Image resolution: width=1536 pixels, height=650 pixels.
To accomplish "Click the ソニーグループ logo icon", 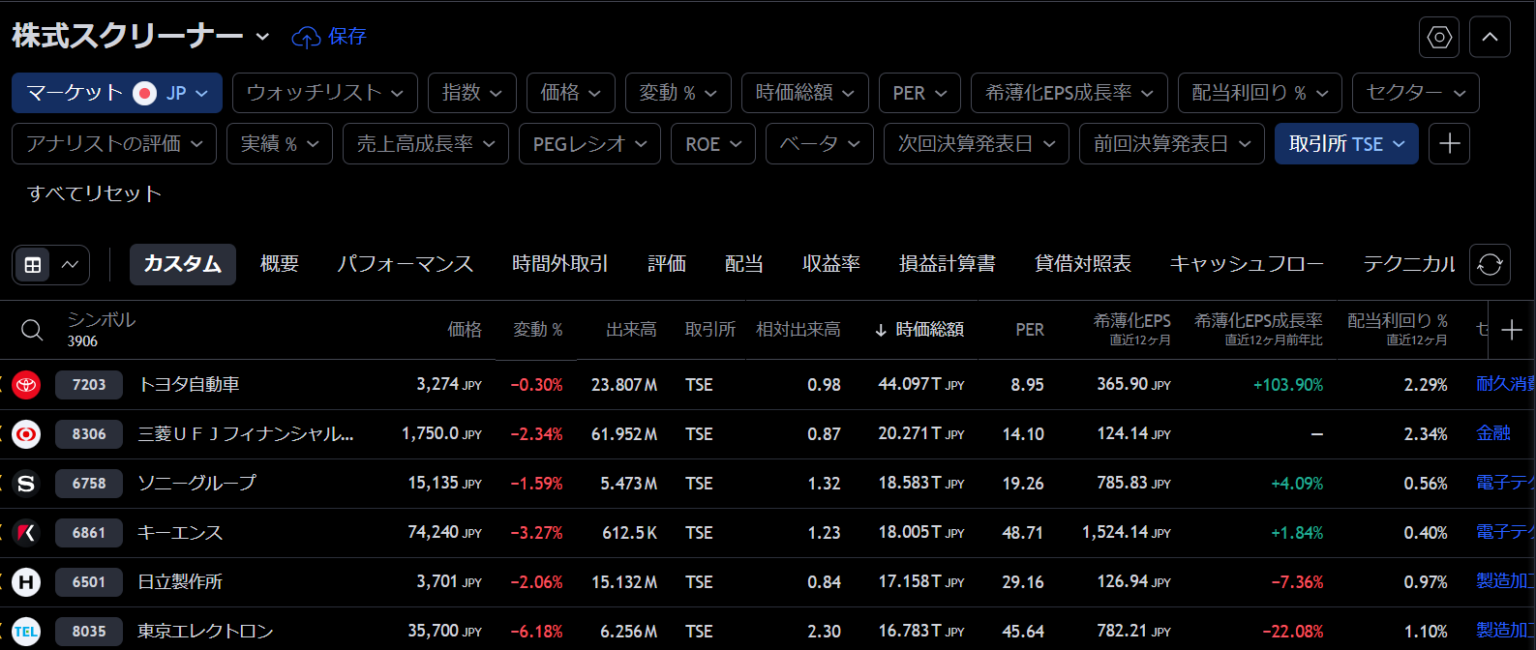I will click(26, 483).
